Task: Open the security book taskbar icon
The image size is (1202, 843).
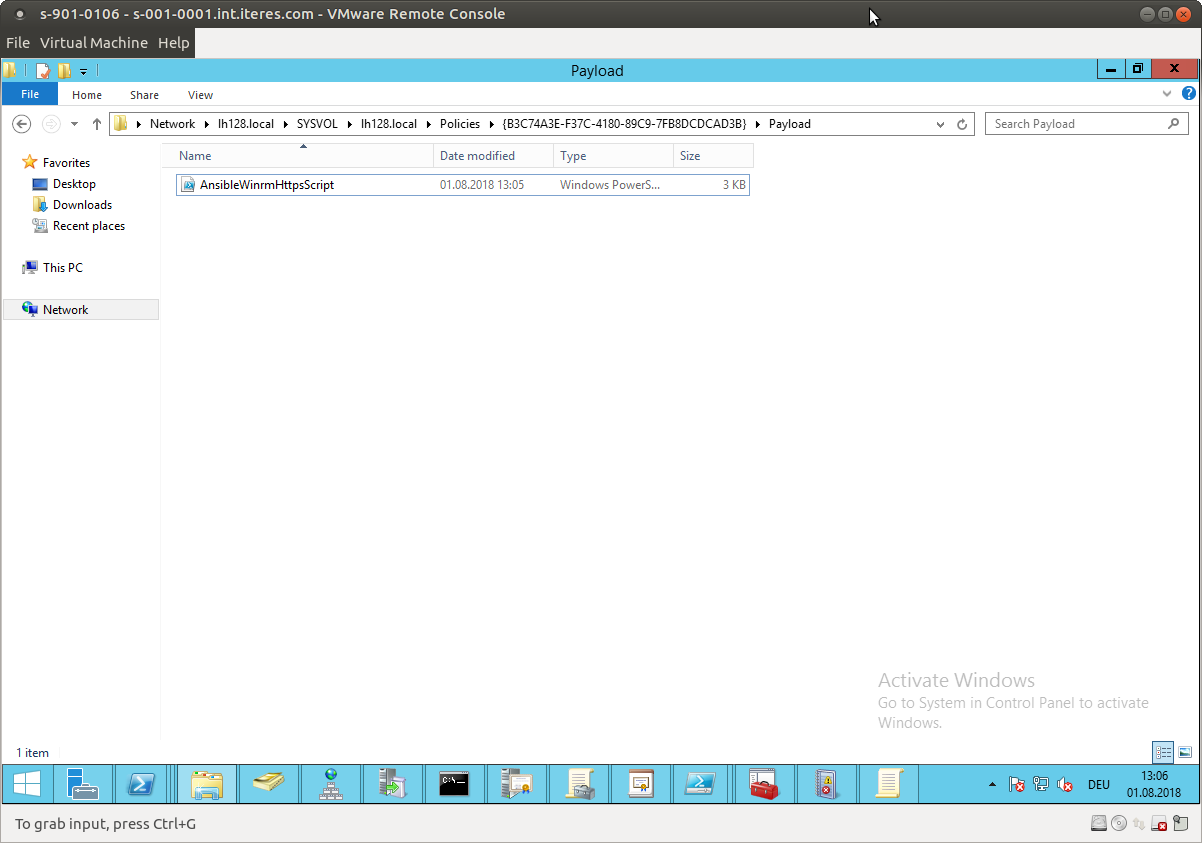Action: click(826, 784)
